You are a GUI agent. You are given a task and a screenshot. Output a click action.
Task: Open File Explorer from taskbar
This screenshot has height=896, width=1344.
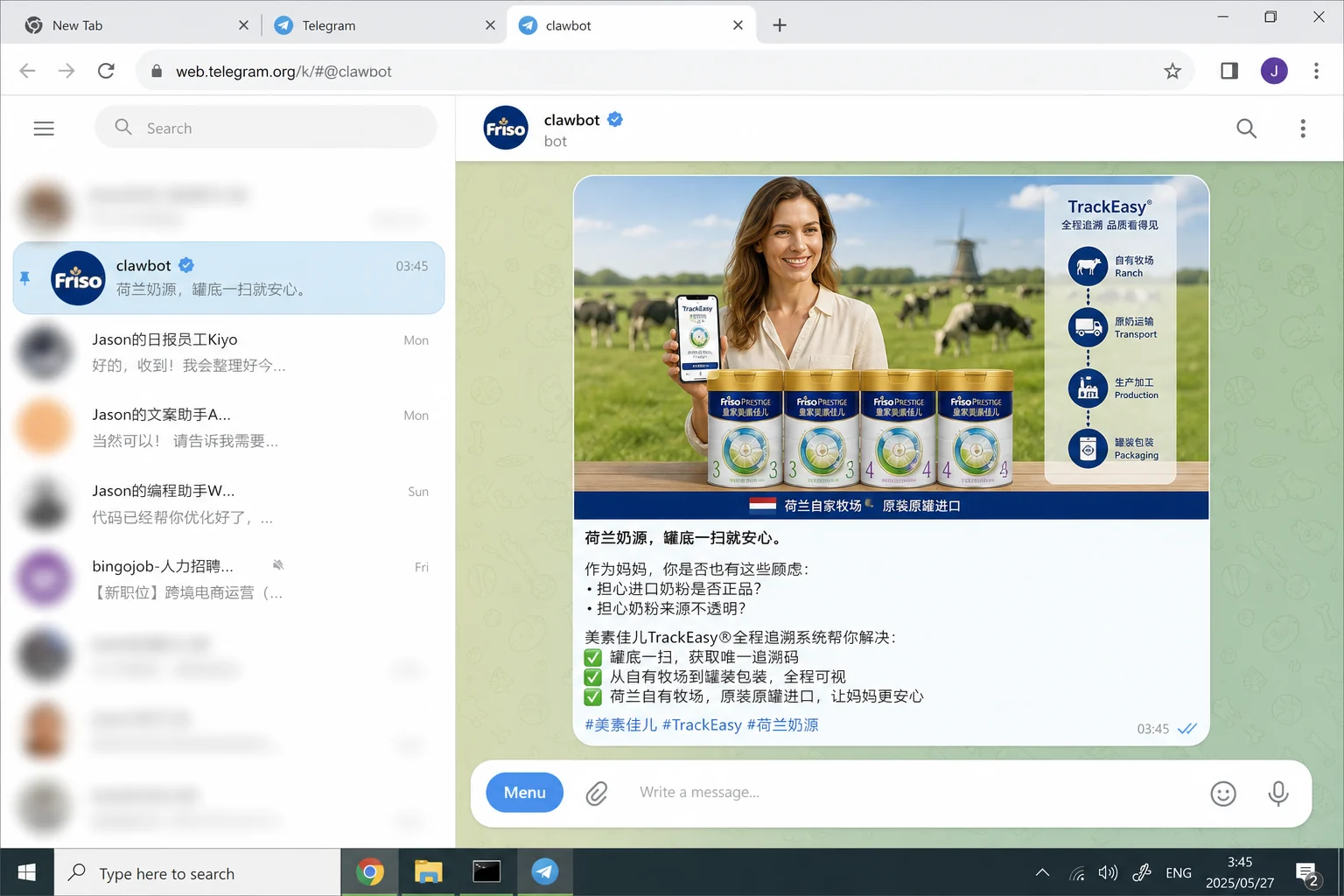pos(428,872)
